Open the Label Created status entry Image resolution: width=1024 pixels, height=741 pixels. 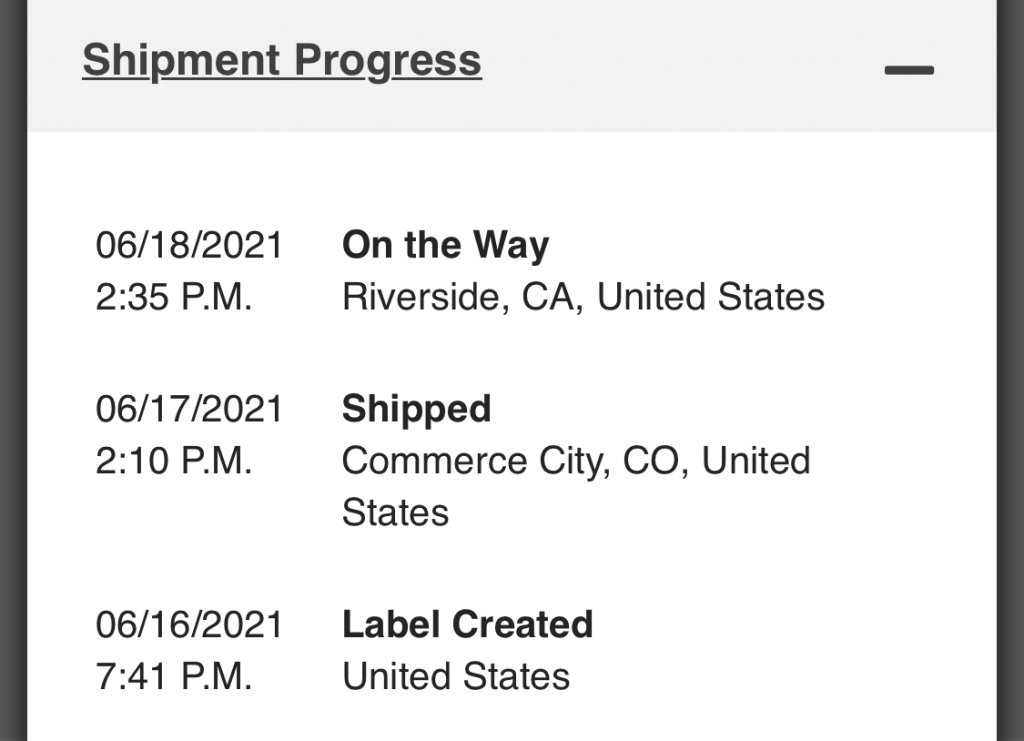pos(467,625)
